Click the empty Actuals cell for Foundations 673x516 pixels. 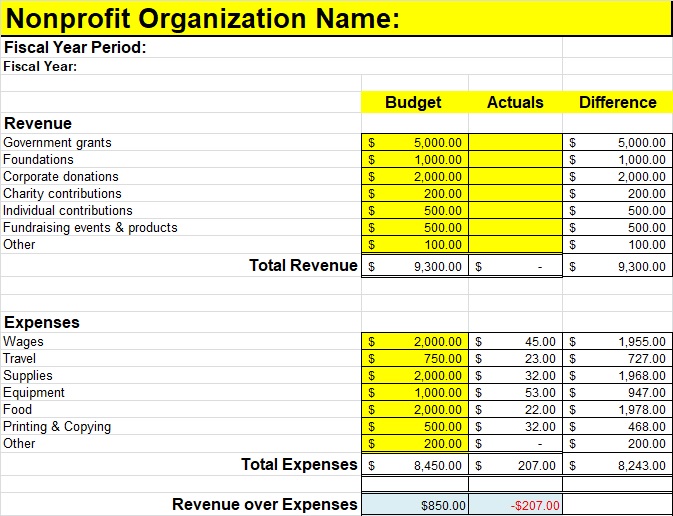(515, 160)
